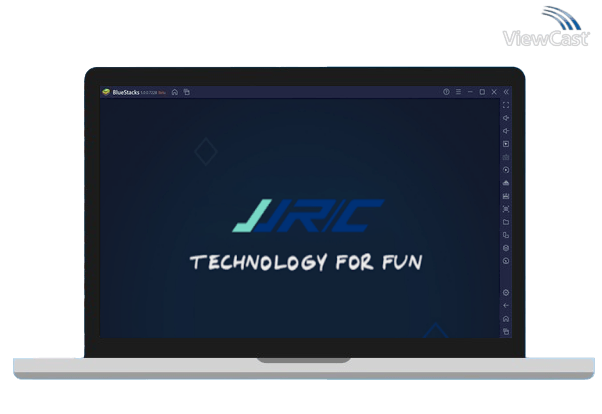The height and width of the screenshot is (414, 602).
Task: Click the circular play icon in side toolbar
Action: [506, 170]
